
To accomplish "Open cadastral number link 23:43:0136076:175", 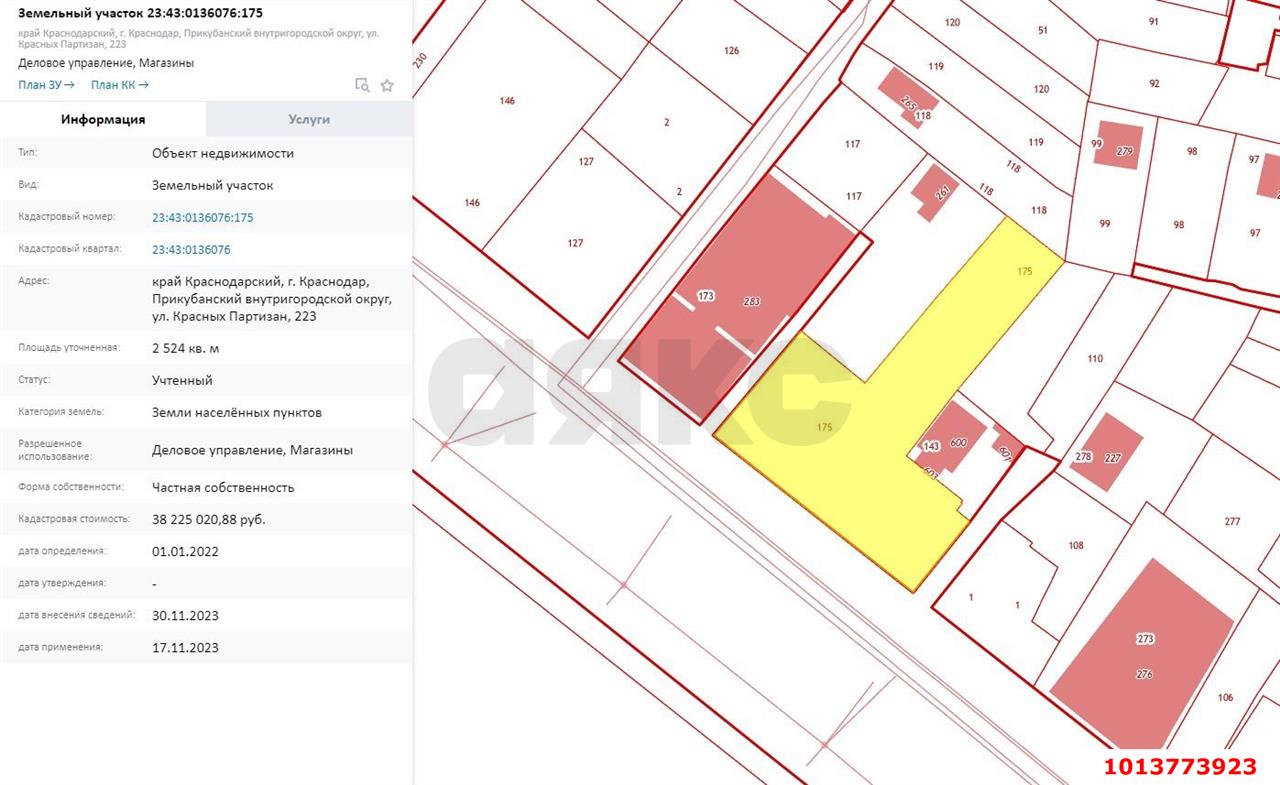I will click(x=202, y=216).
